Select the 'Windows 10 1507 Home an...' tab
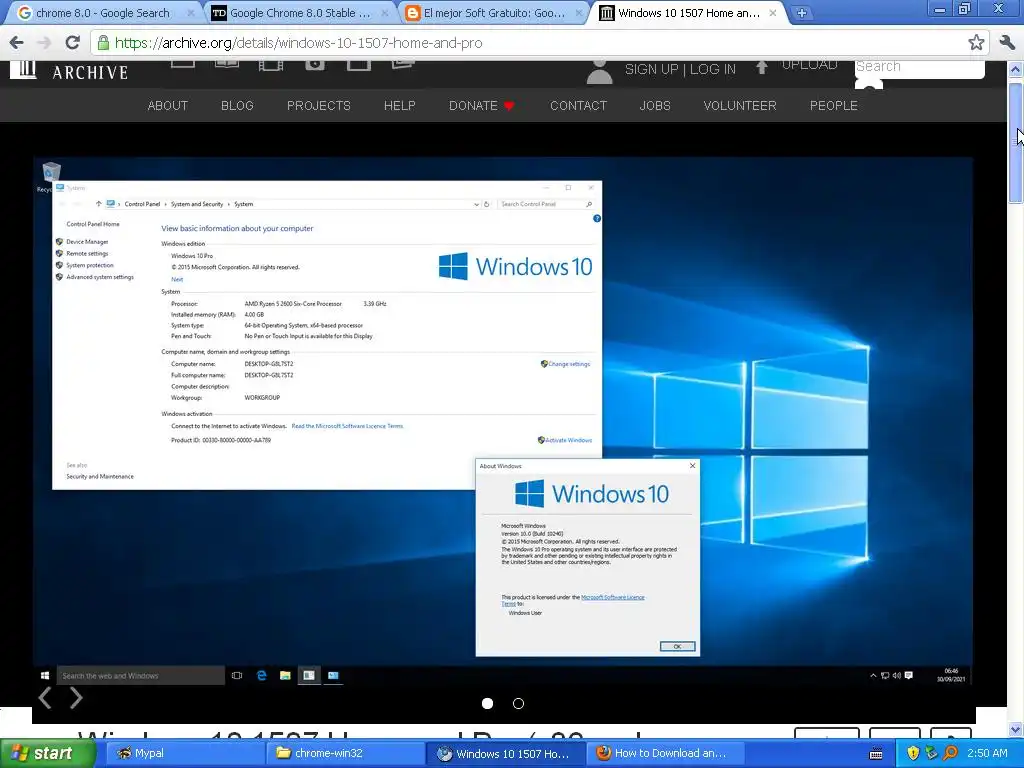 pyautogui.click(x=690, y=13)
